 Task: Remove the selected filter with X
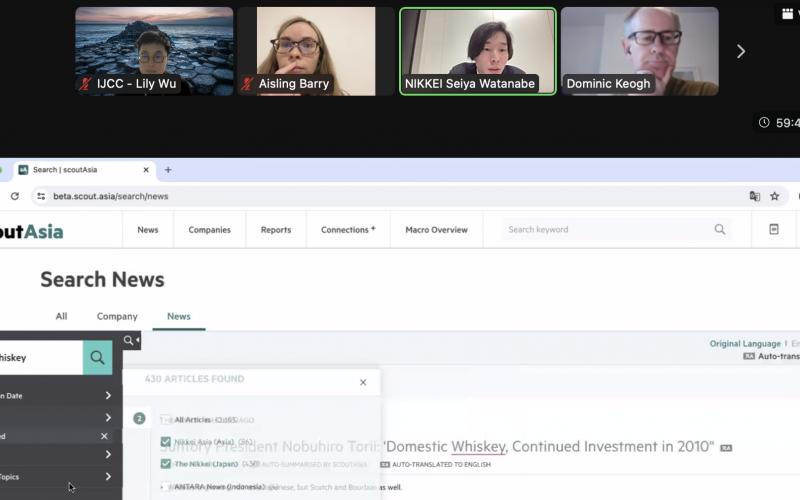(x=104, y=436)
